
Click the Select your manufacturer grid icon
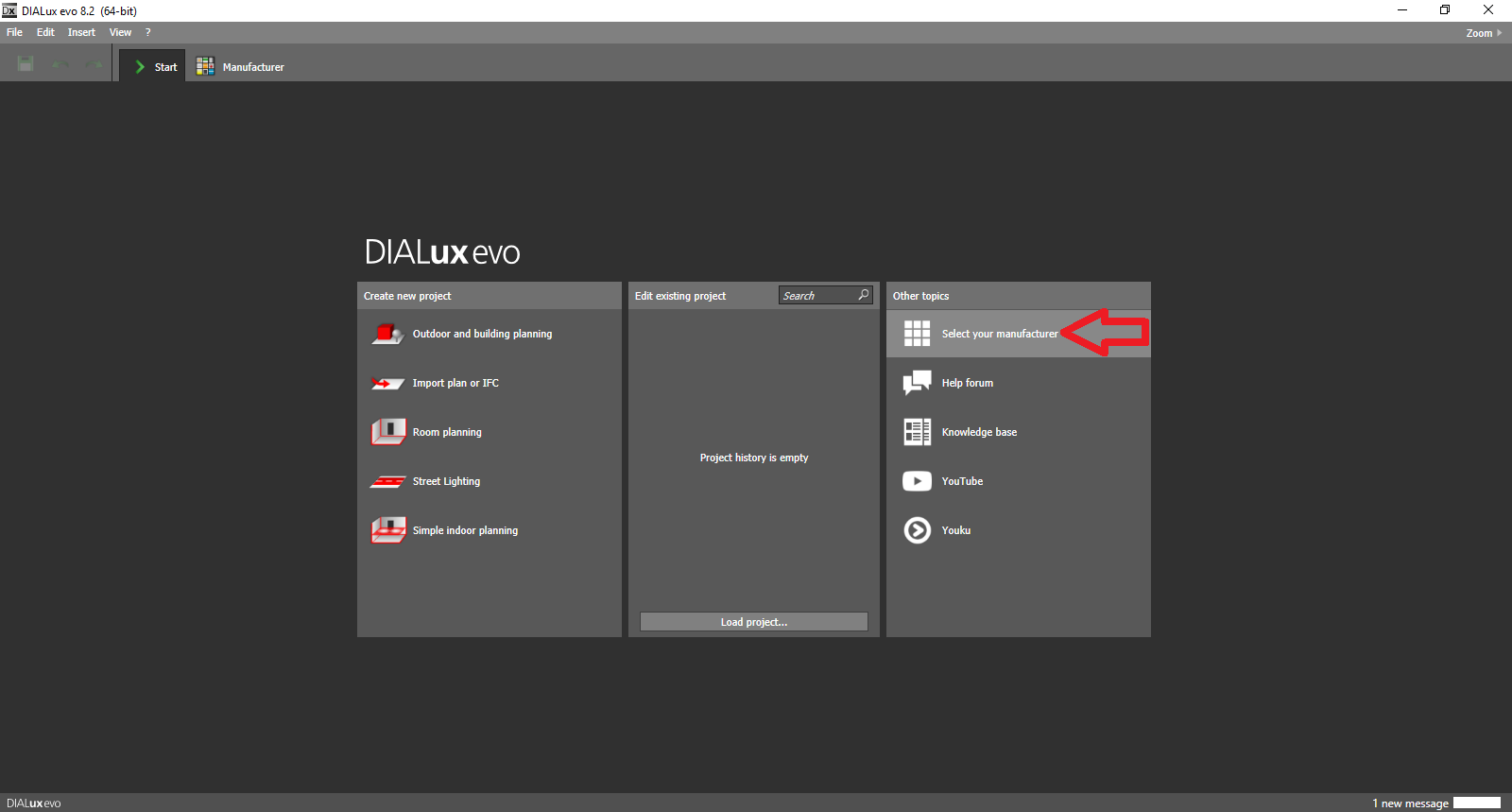tap(917, 334)
